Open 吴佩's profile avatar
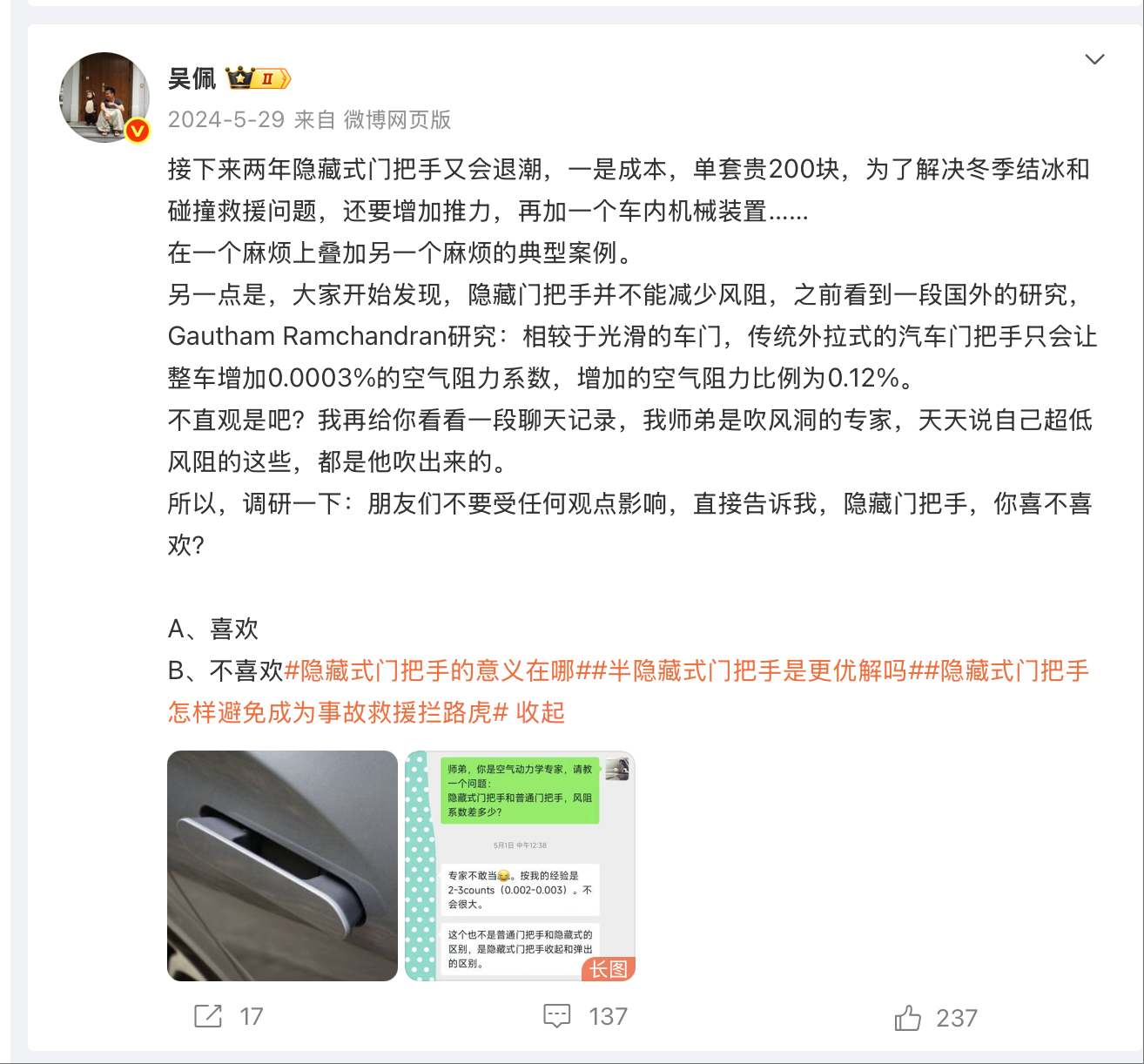Image resolution: width=1144 pixels, height=1064 pixels. tap(104, 98)
